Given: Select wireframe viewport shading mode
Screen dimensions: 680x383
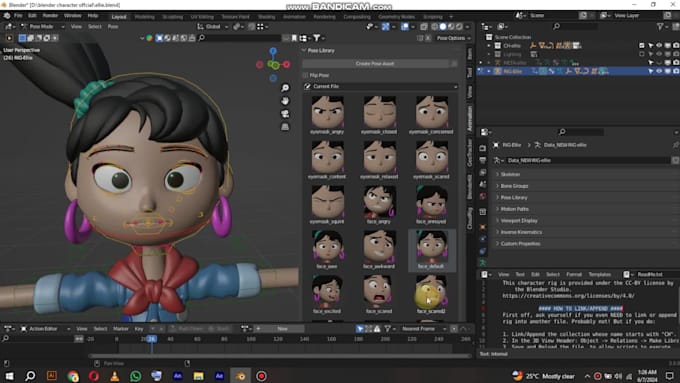Looking at the screenshot, I should click(435, 27).
